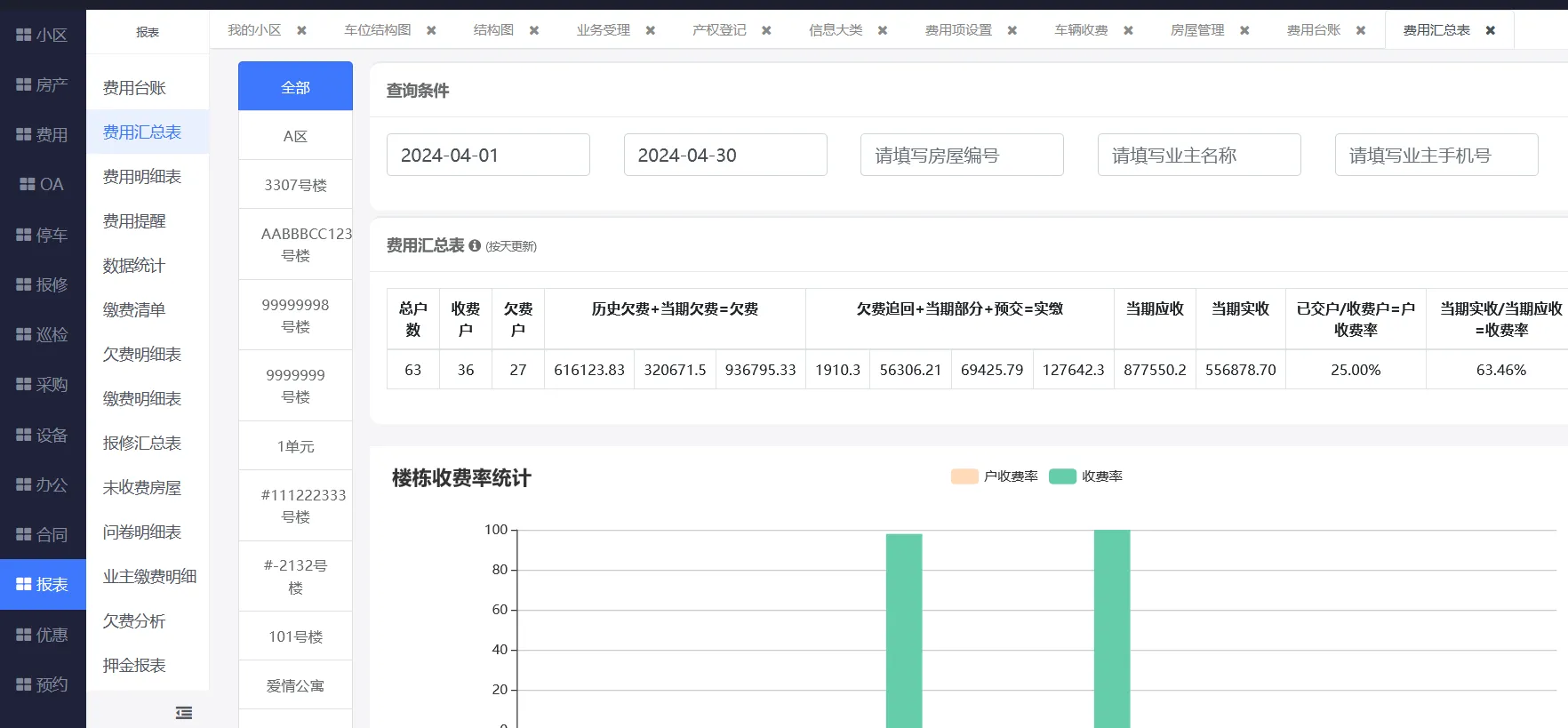The image size is (1568, 728).
Task: Filter by building 爱情公寓
Action: point(295,685)
